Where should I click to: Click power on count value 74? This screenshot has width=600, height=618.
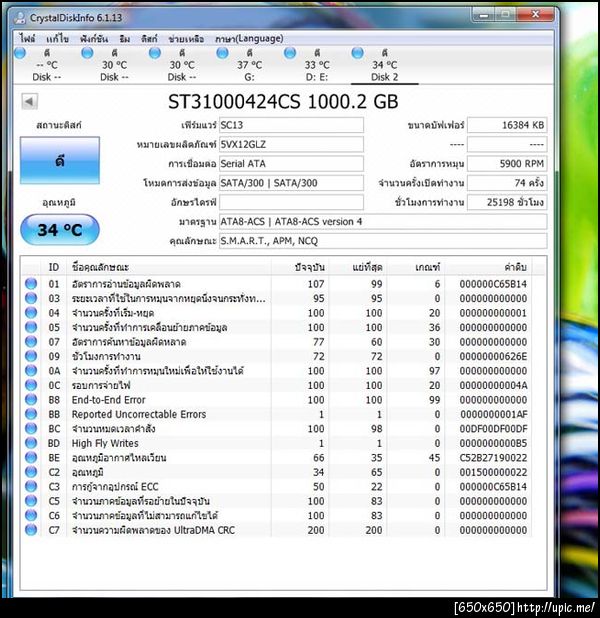tap(507, 183)
